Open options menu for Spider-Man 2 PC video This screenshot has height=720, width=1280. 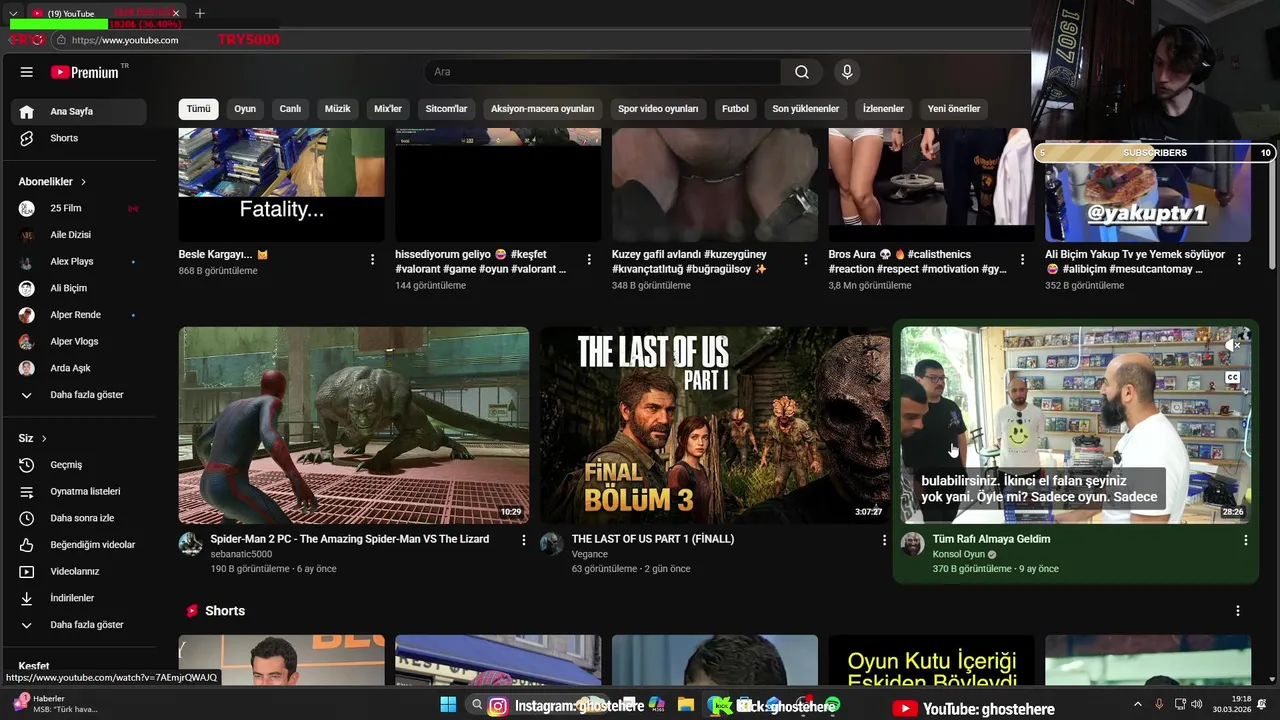coord(523,540)
